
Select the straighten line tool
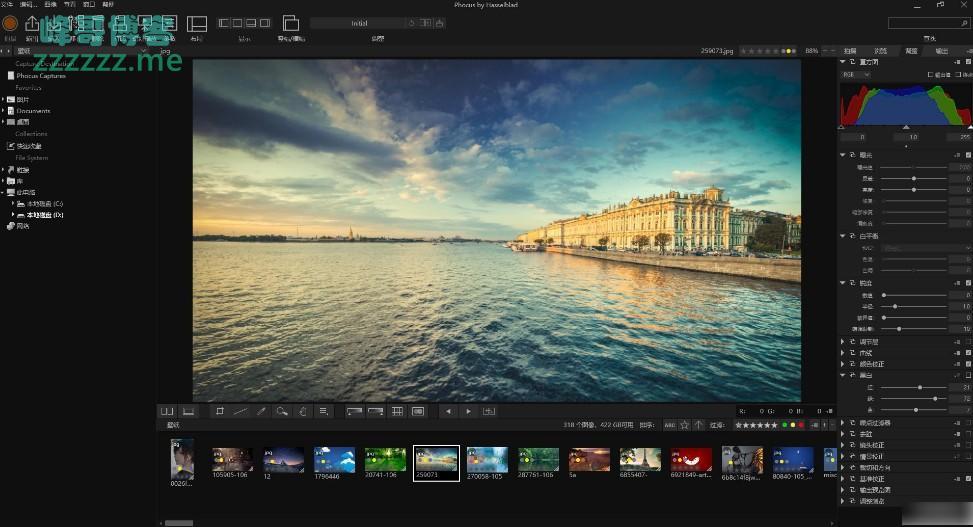point(240,411)
